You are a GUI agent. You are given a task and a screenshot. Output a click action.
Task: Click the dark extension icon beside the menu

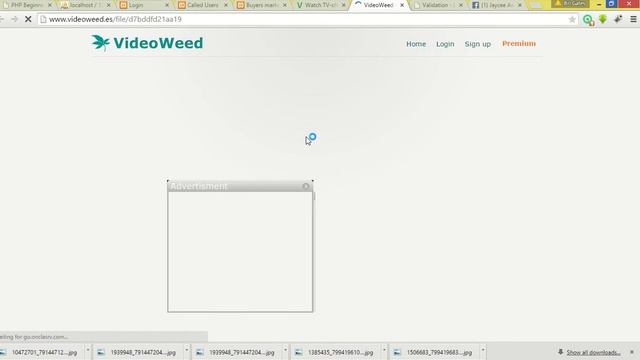pyautogui.click(x=618, y=19)
